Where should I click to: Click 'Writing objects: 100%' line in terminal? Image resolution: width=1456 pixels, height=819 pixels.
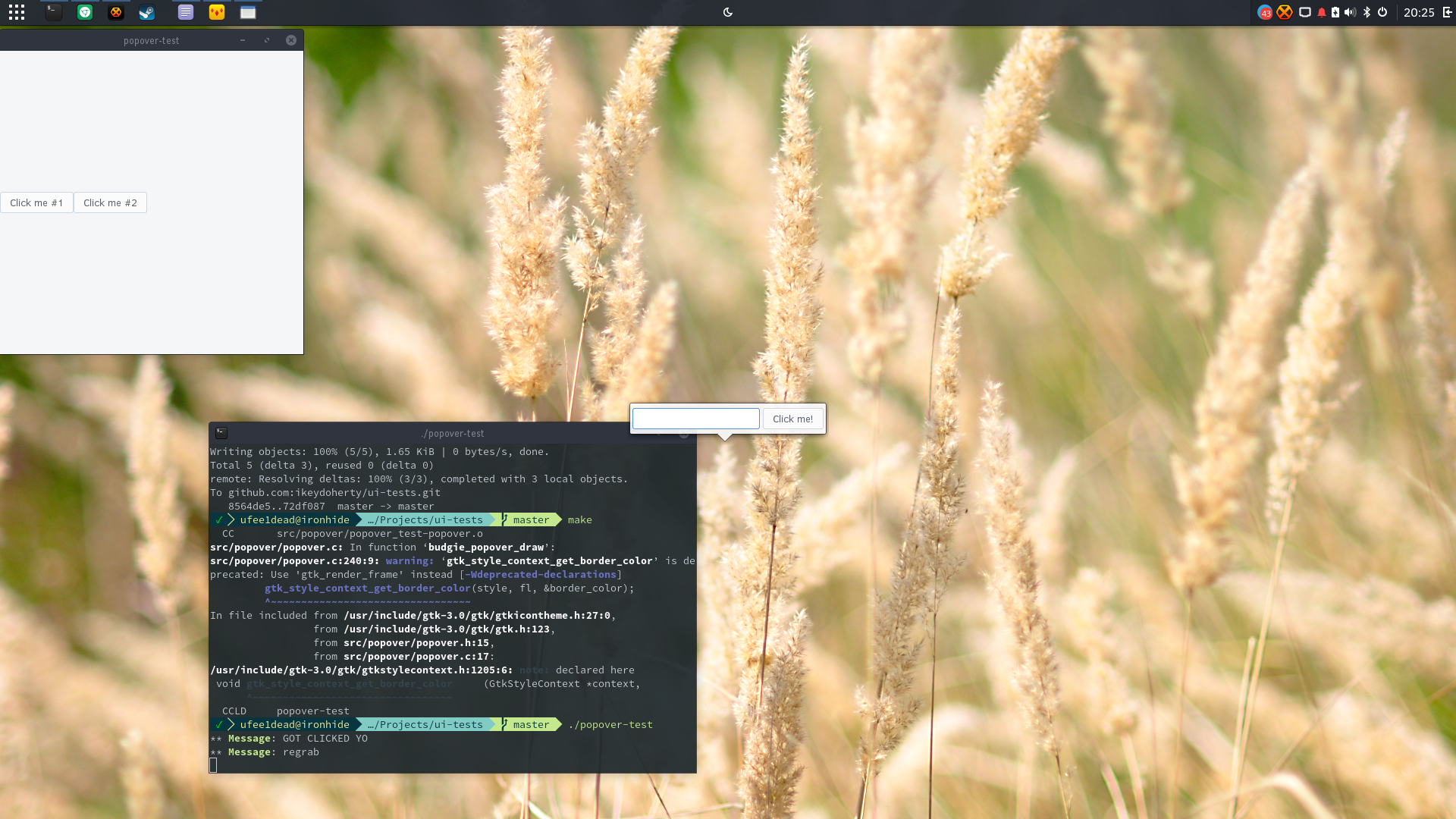[x=380, y=452]
